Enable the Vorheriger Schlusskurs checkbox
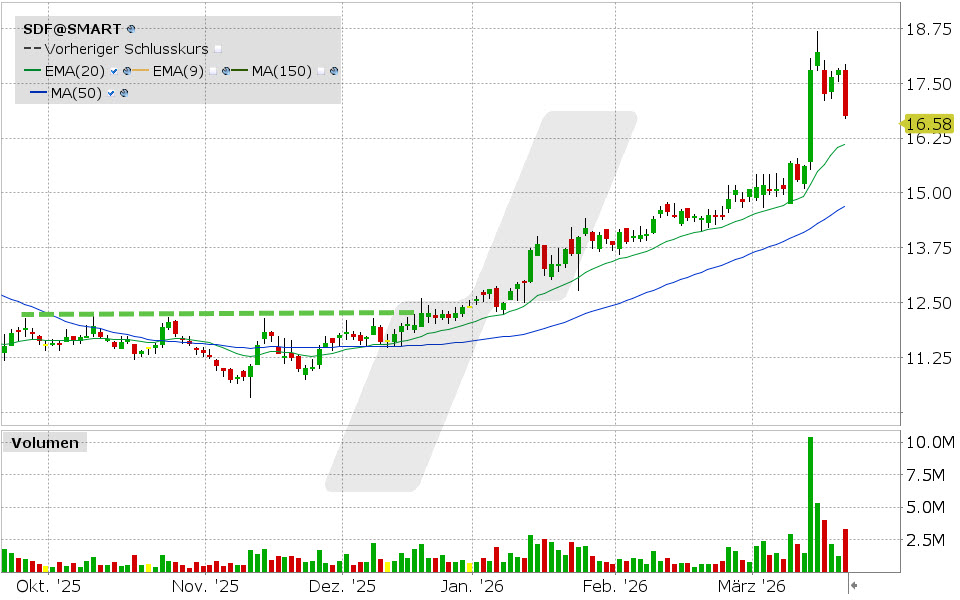The height and width of the screenshot is (600, 960). [217, 49]
